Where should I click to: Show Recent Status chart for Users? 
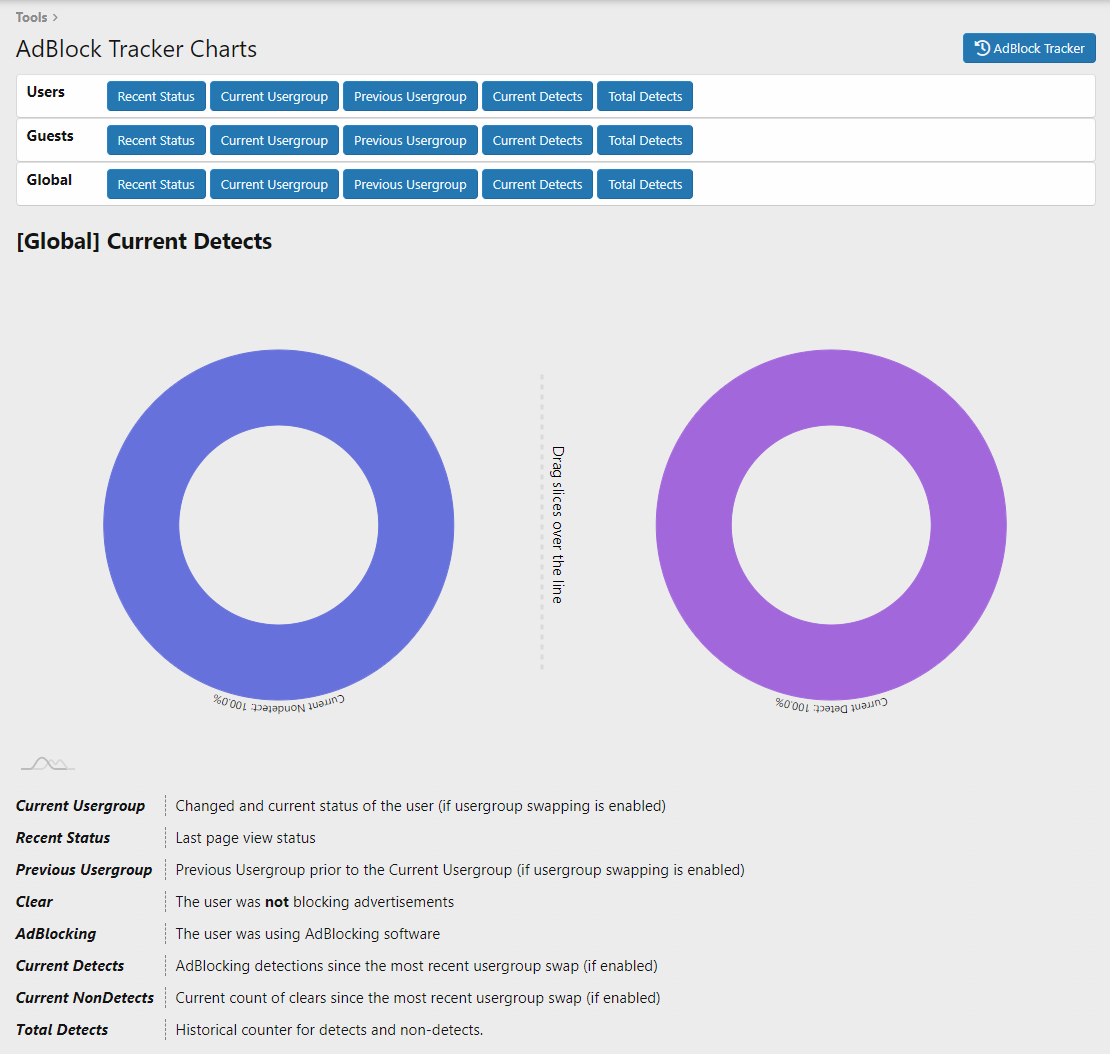(x=156, y=97)
